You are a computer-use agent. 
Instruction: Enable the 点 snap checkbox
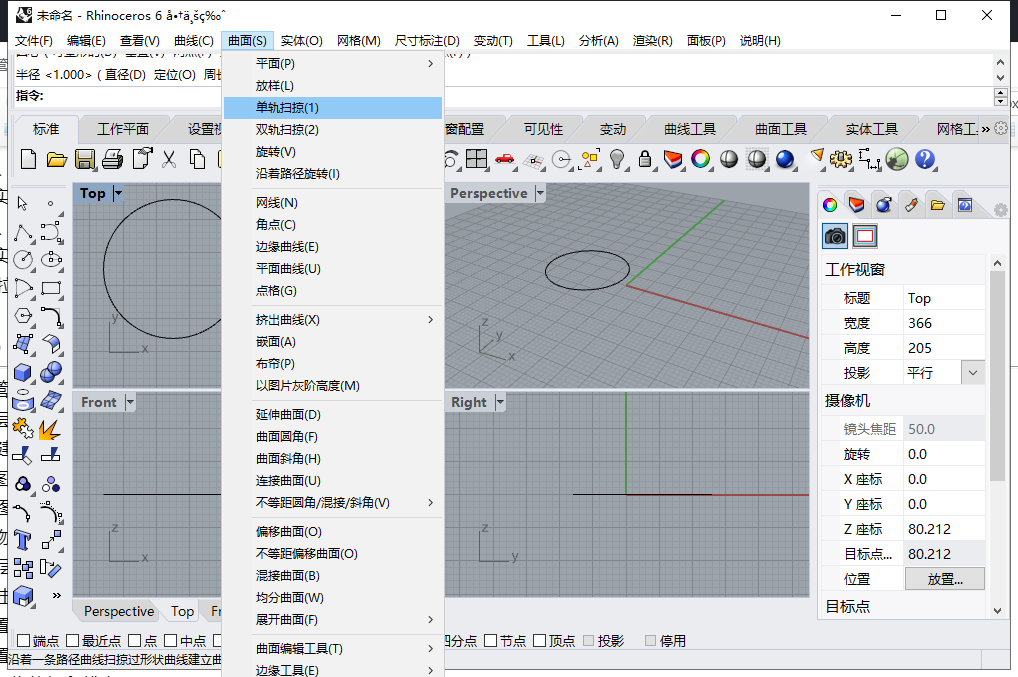(x=134, y=641)
